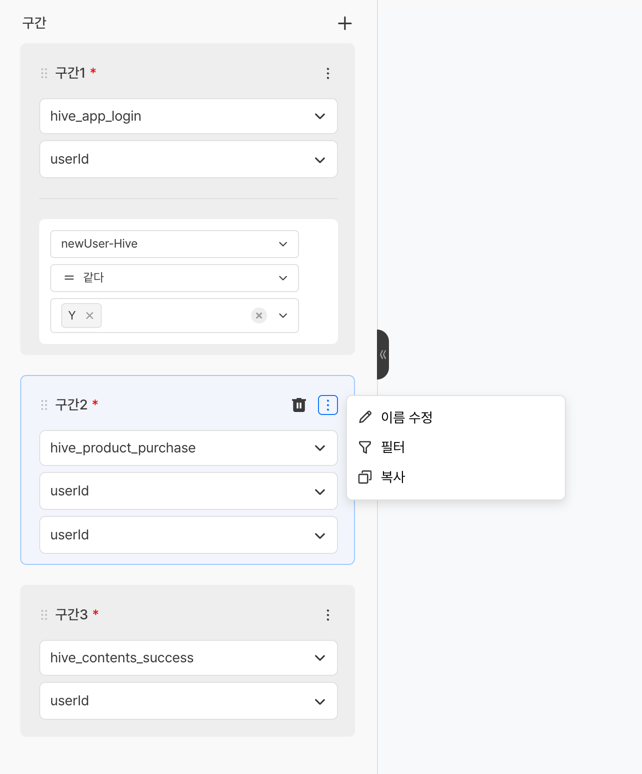Select '복사' from the context menu
Screen dimensions: 642x774
392,477
